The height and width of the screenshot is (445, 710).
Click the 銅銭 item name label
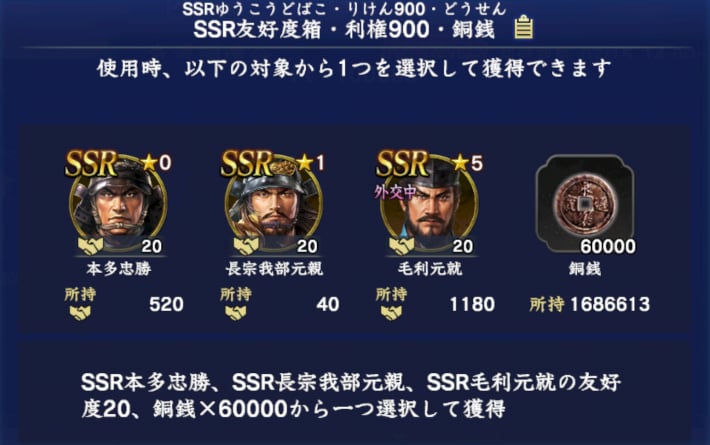point(585,269)
